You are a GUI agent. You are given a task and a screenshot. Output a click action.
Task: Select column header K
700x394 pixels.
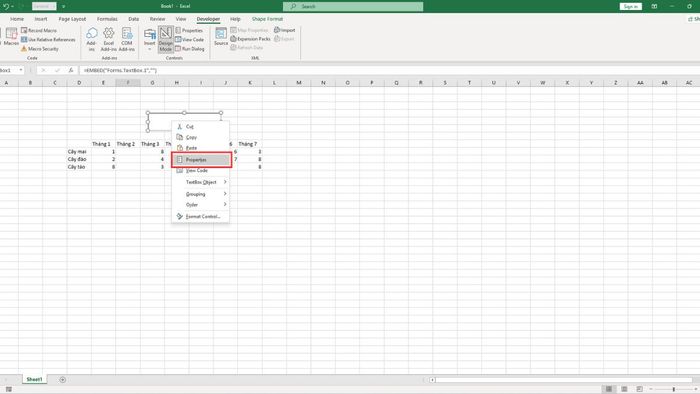click(250, 83)
